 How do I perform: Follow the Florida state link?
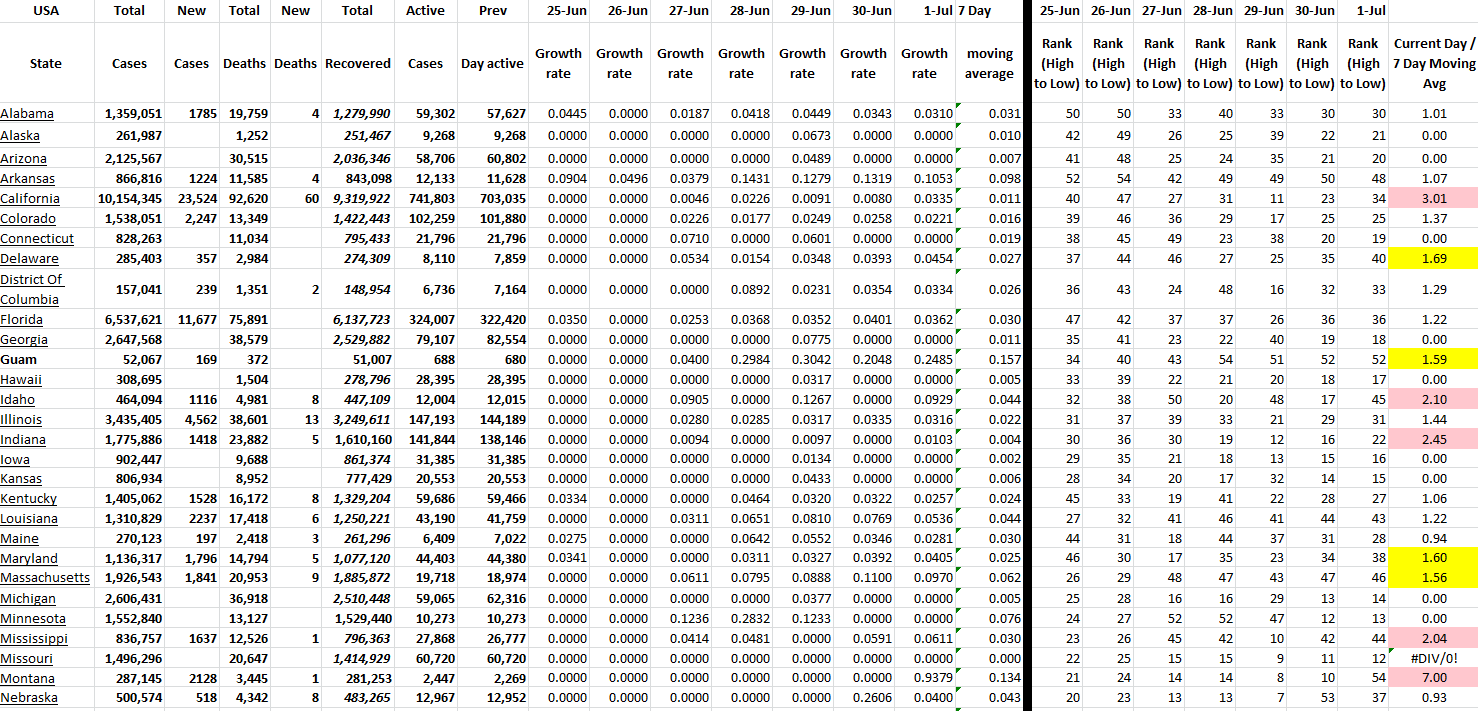(24, 320)
